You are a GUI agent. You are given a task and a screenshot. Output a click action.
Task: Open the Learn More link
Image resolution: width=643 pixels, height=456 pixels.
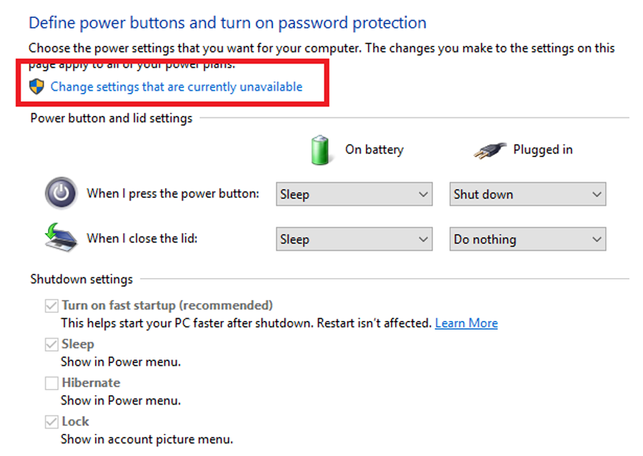(466, 323)
